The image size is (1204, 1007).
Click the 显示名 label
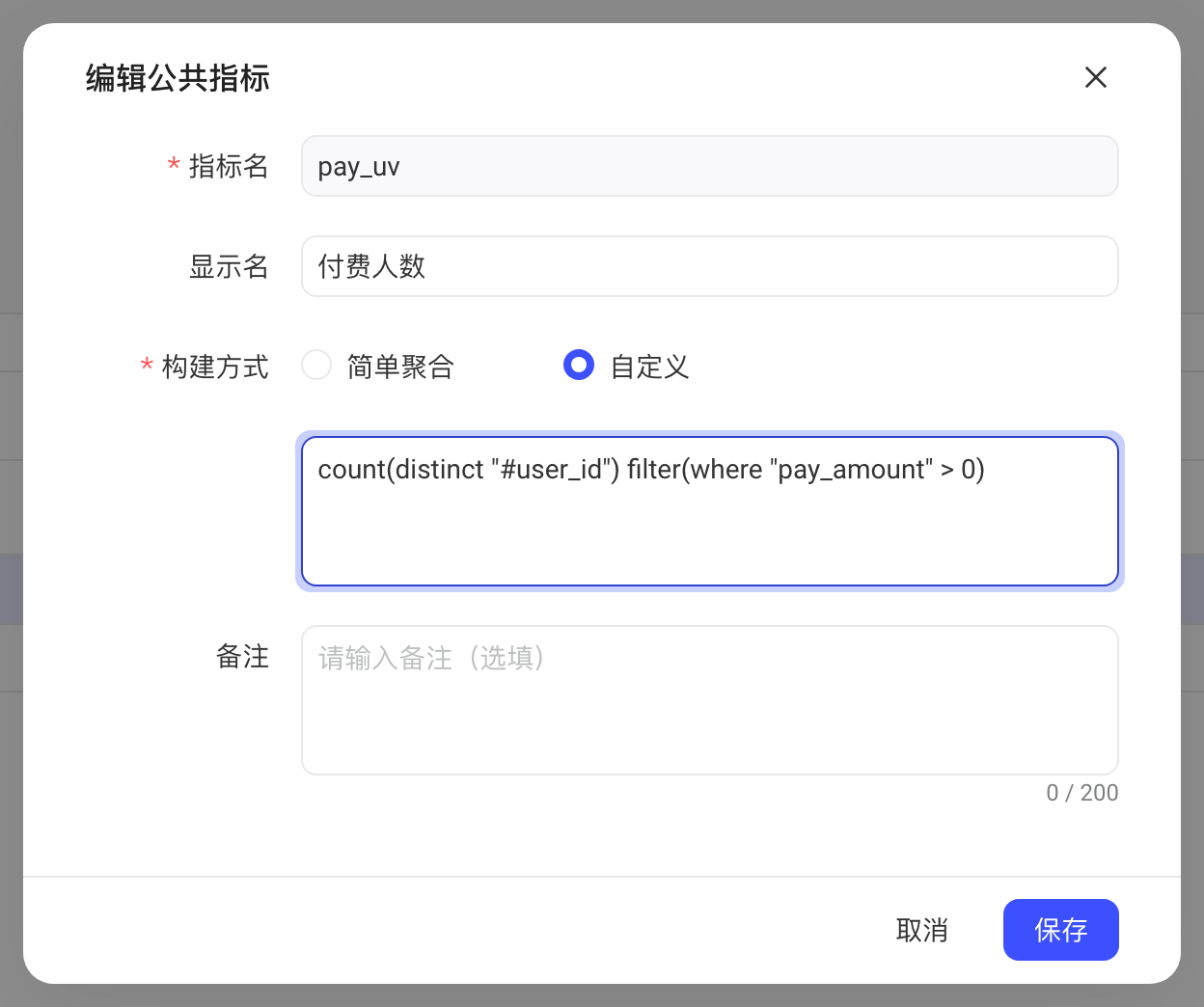click(x=229, y=266)
